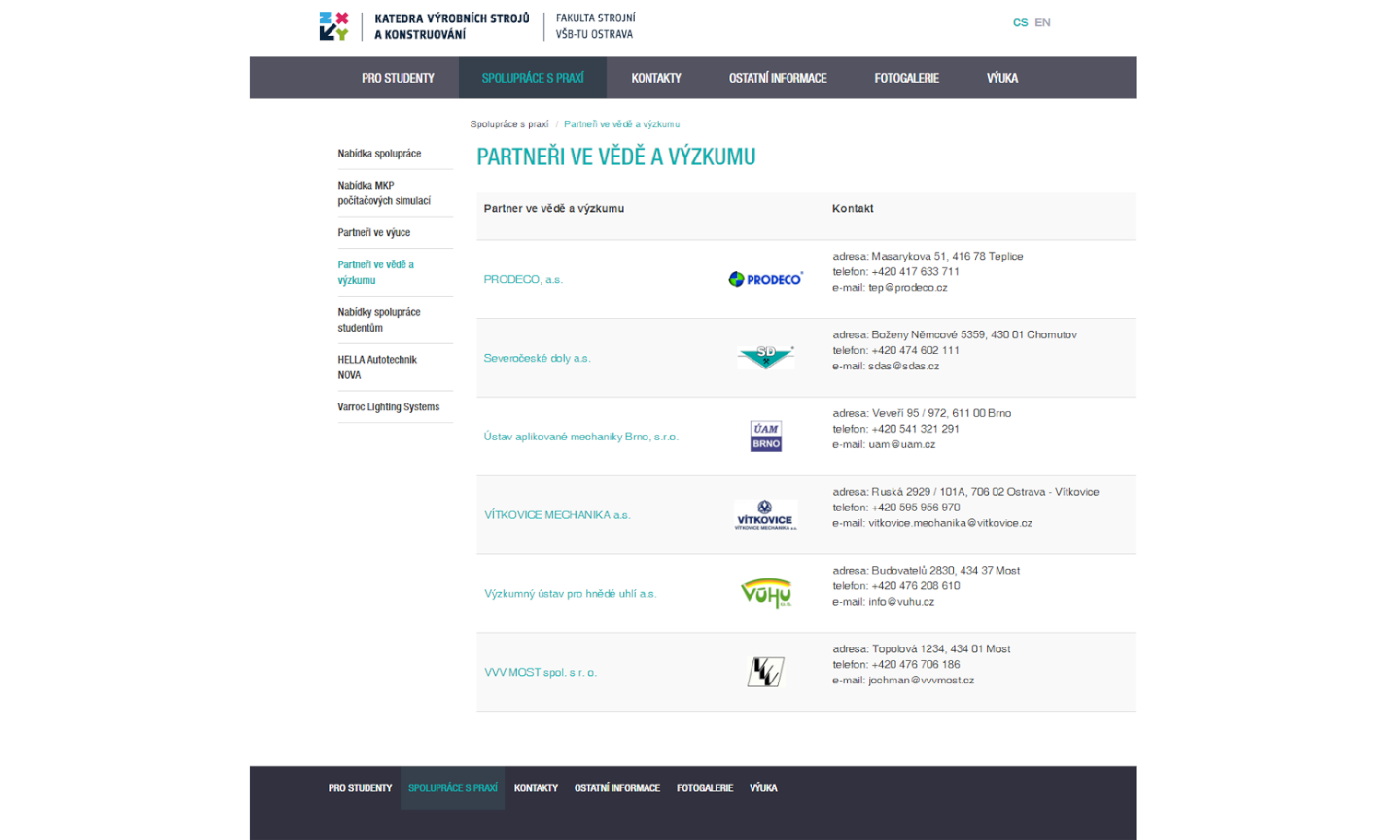Click the VÚHU logo
Image resolution: width=1400 pixels, height=840 pixels.
766,593
